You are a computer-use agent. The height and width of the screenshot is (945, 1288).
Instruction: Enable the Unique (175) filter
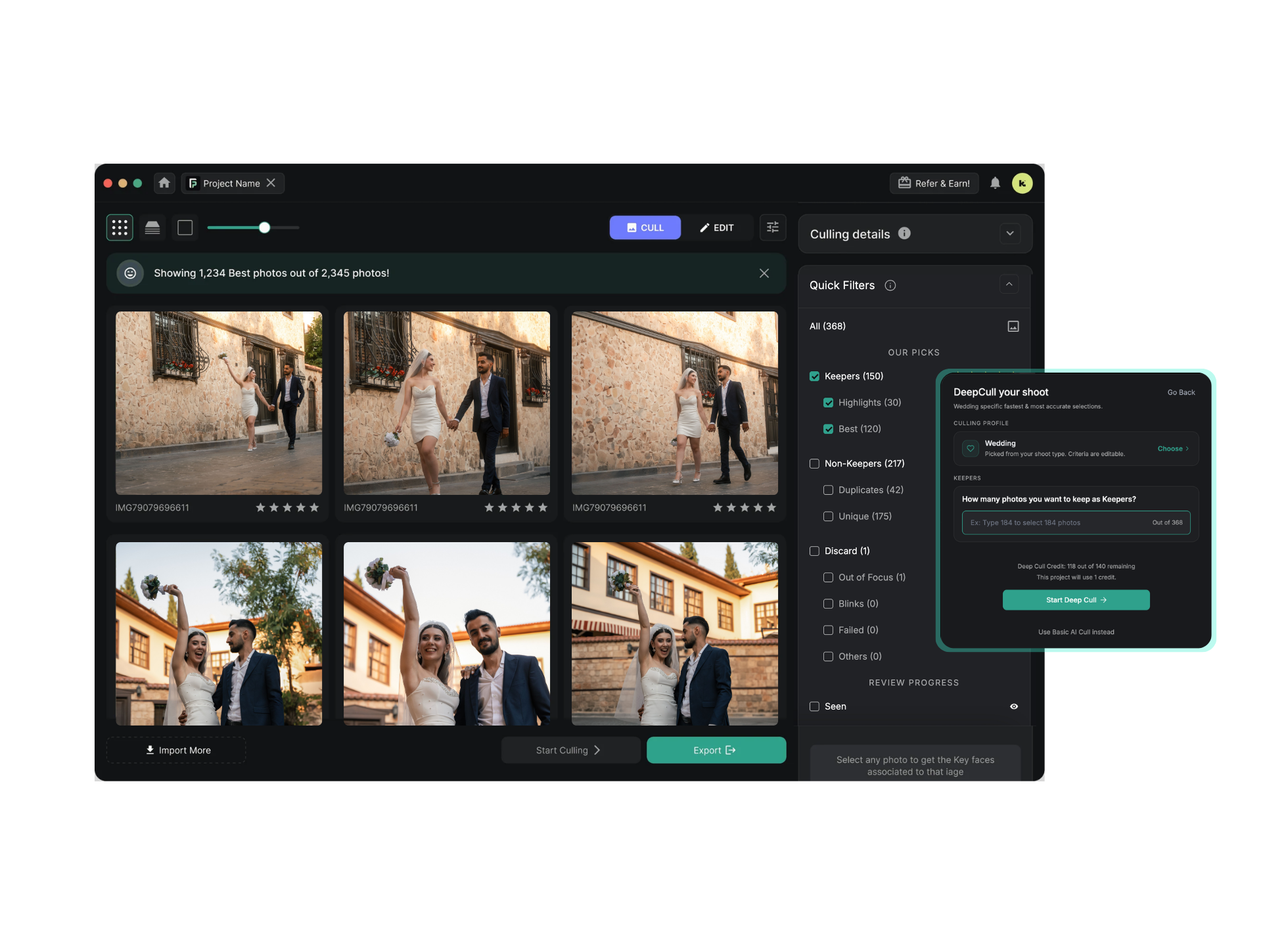pos(828,516)
